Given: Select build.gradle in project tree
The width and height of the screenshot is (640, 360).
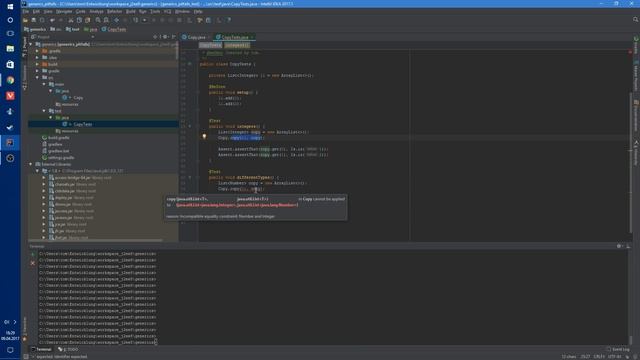Looking at the screenshot, I should pyautogui.click(x=59, y=138).
